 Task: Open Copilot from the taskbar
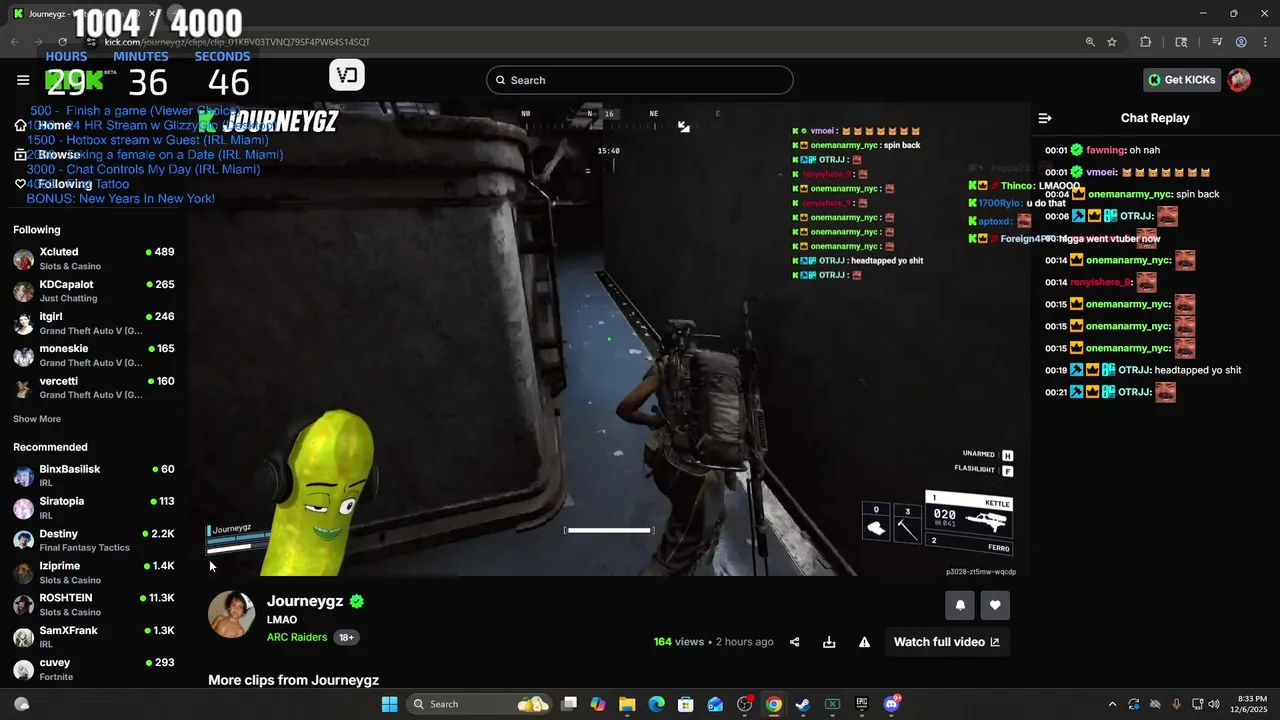point(598,704)
